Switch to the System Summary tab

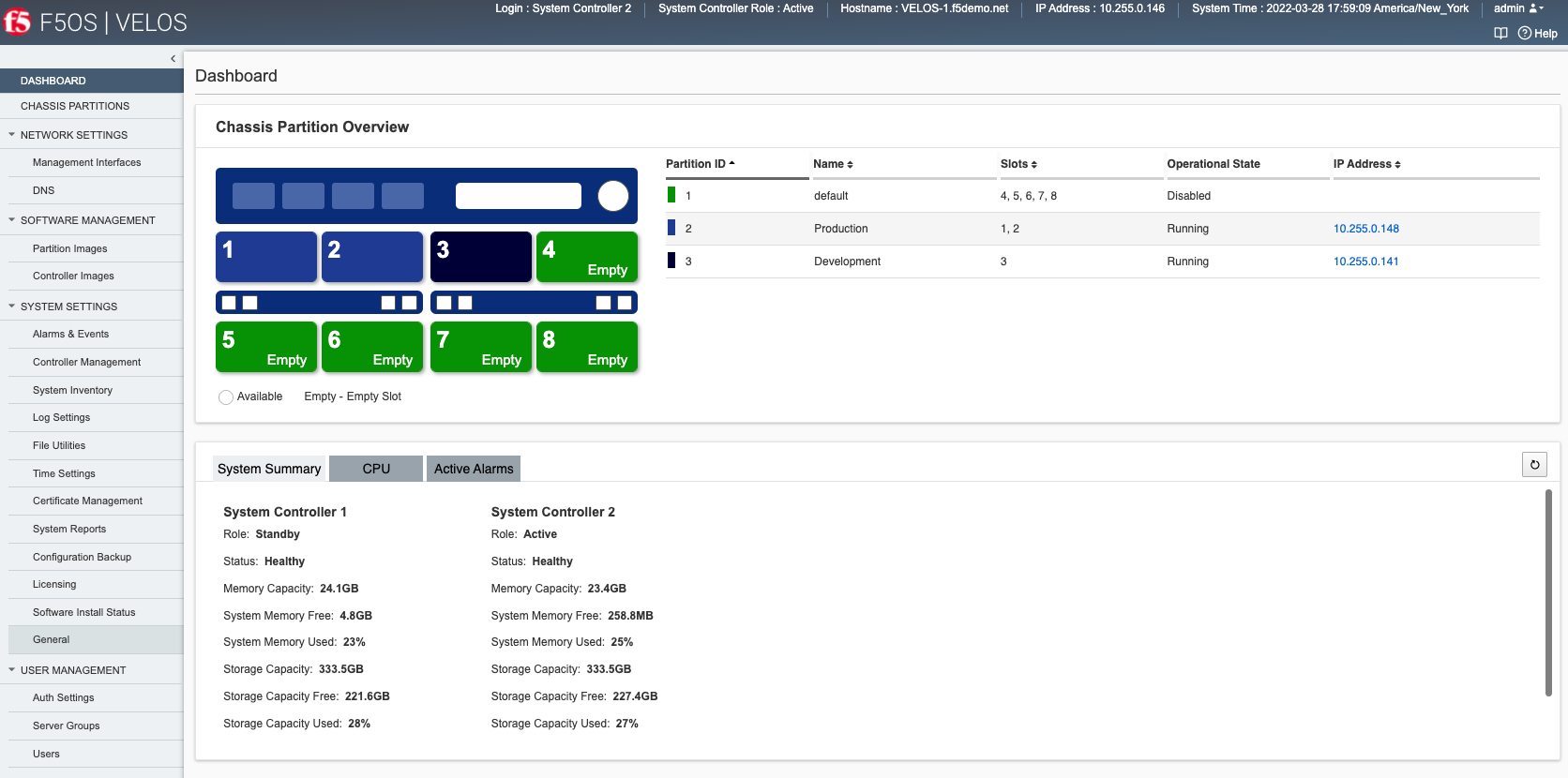(269, 469)
